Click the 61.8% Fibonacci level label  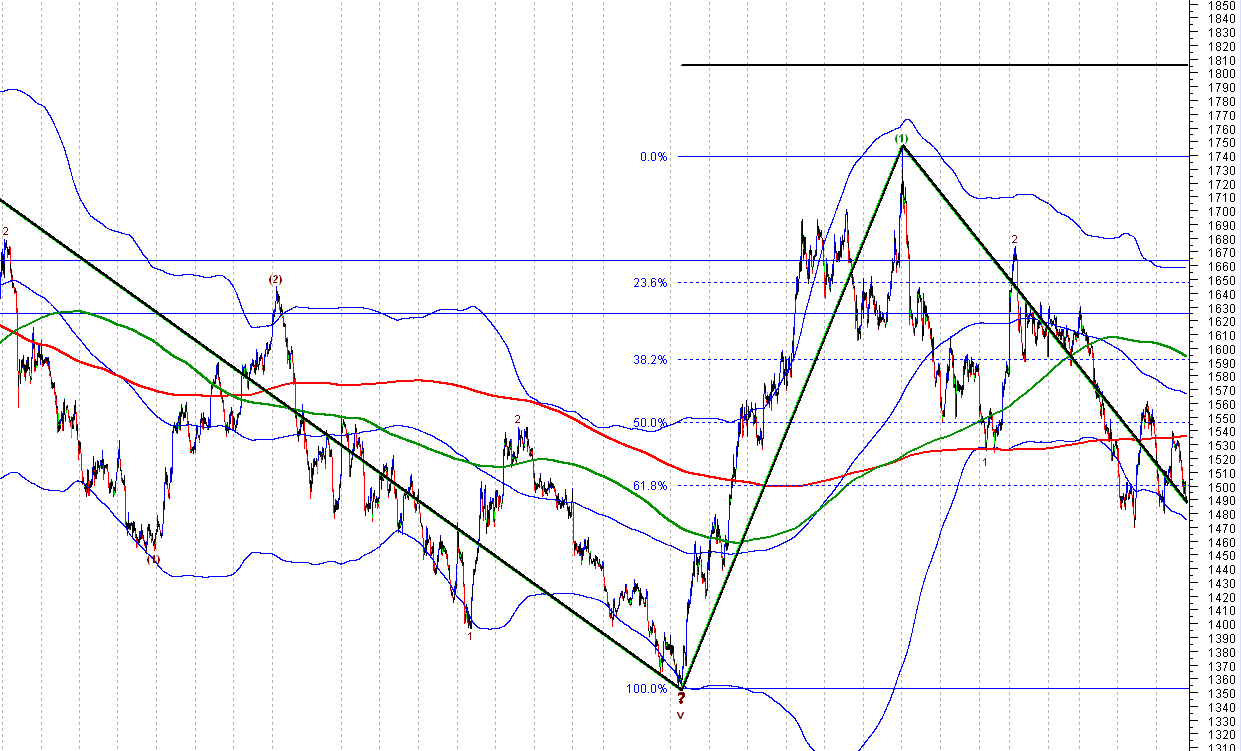tap(650, 486)
